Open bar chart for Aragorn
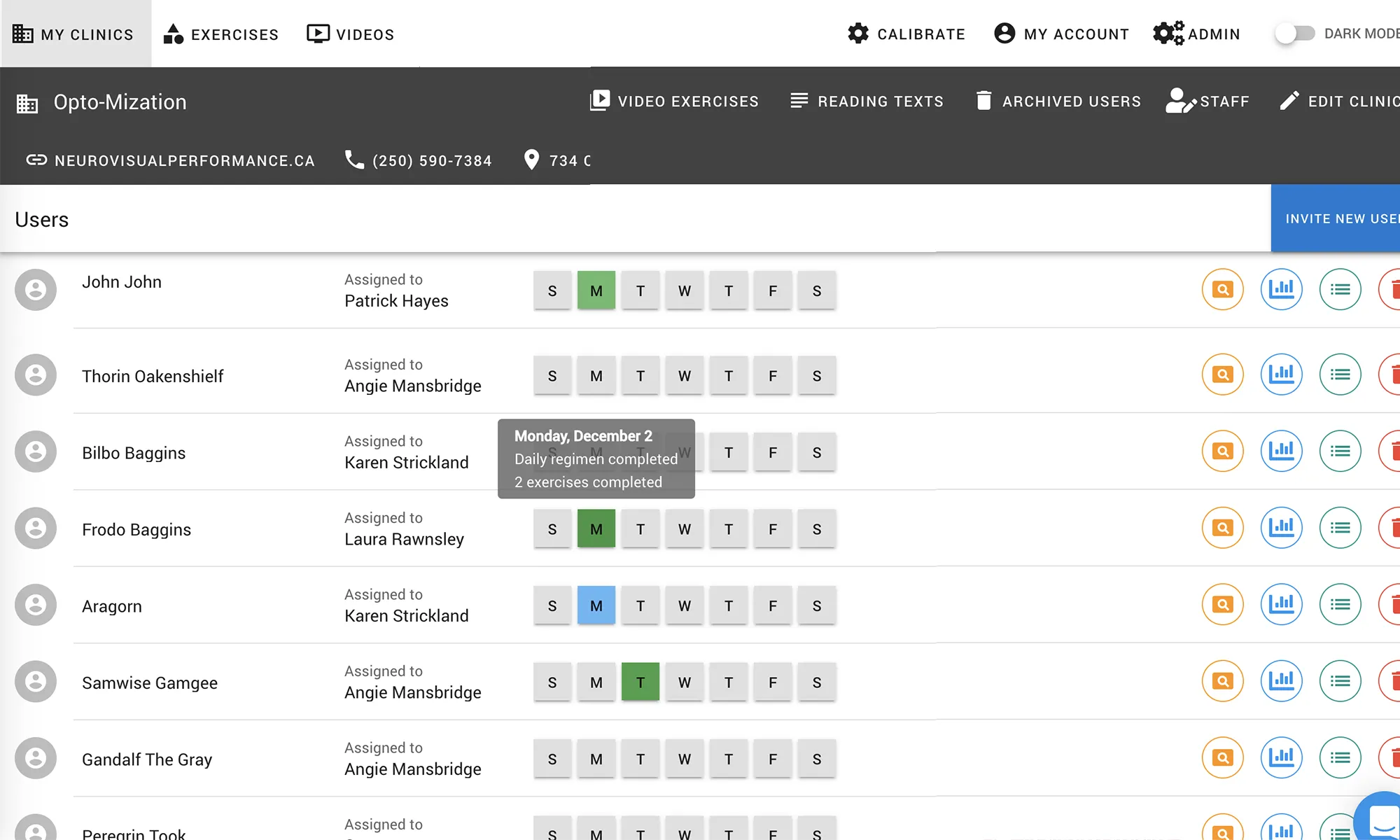Screen dimensions: 1400x840 (x=1281, y=604)
